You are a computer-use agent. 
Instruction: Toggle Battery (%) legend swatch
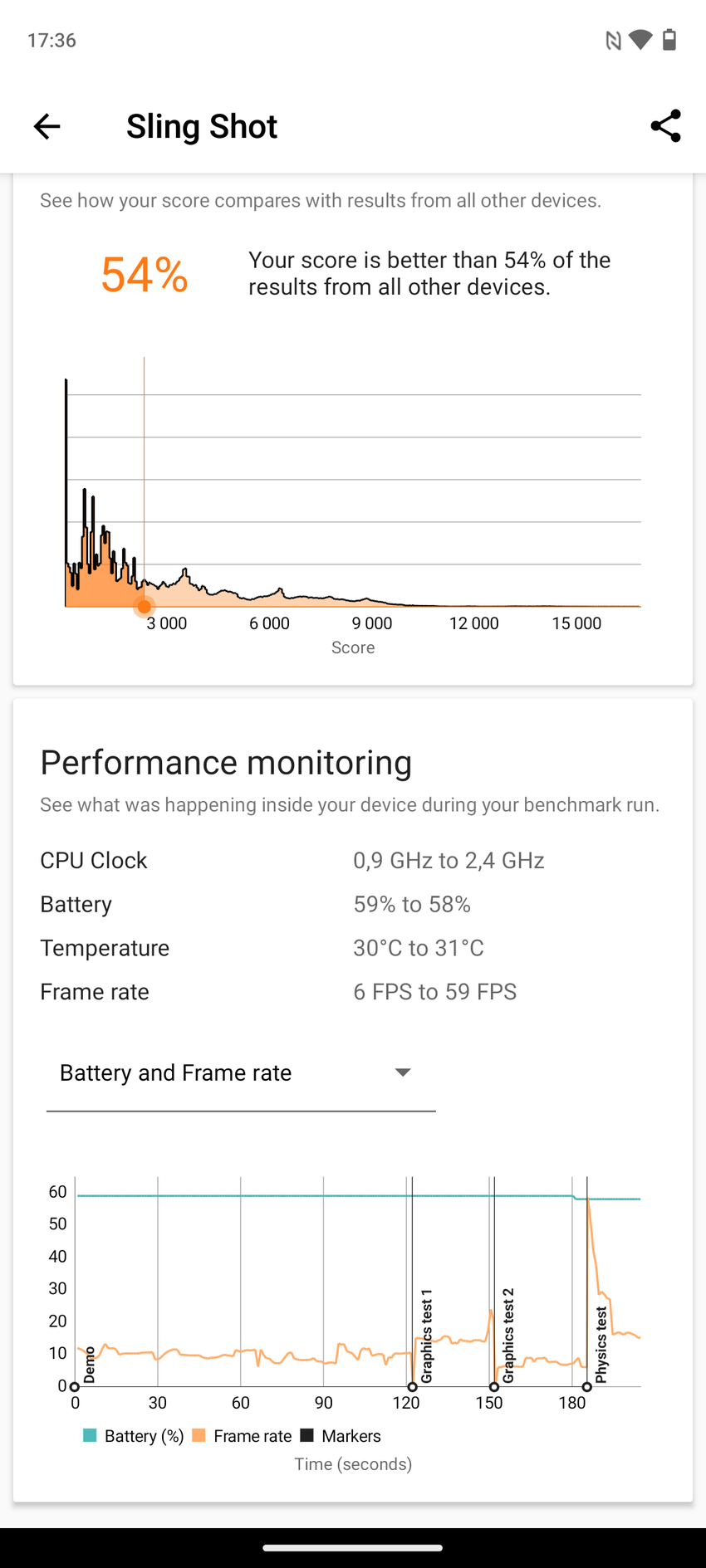point(91,1435)
